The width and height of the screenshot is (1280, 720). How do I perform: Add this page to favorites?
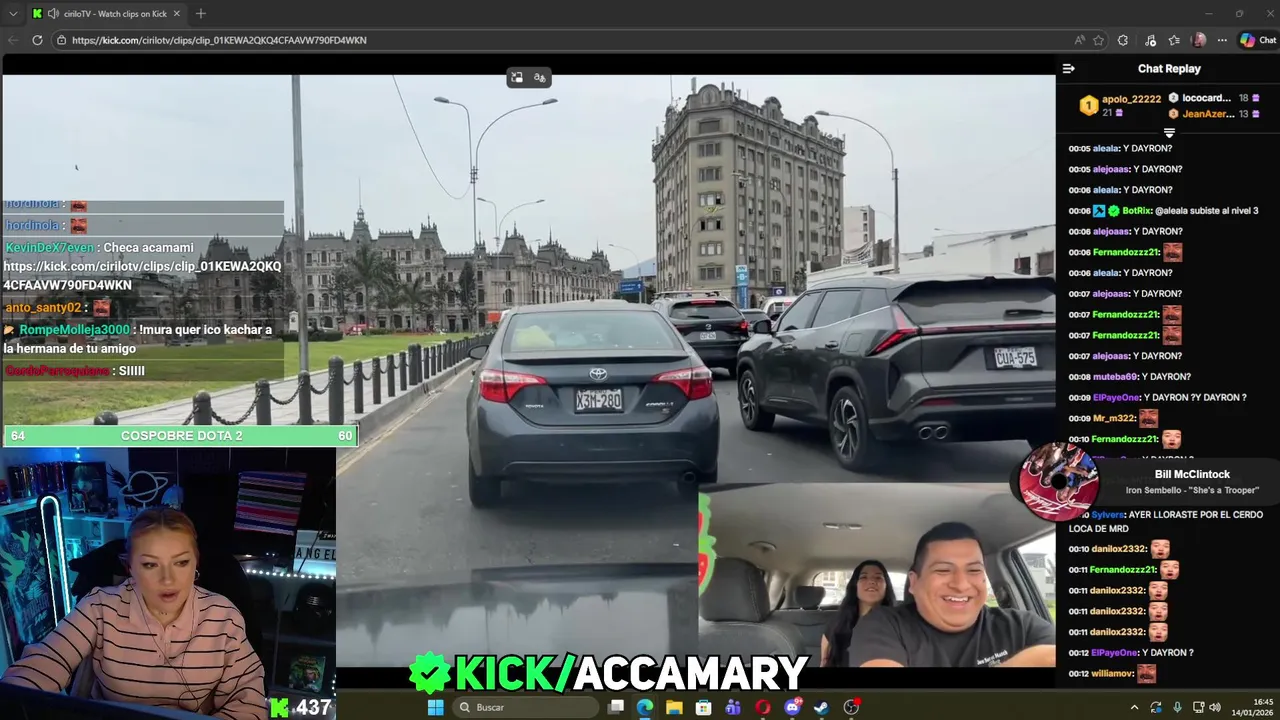1099,40
